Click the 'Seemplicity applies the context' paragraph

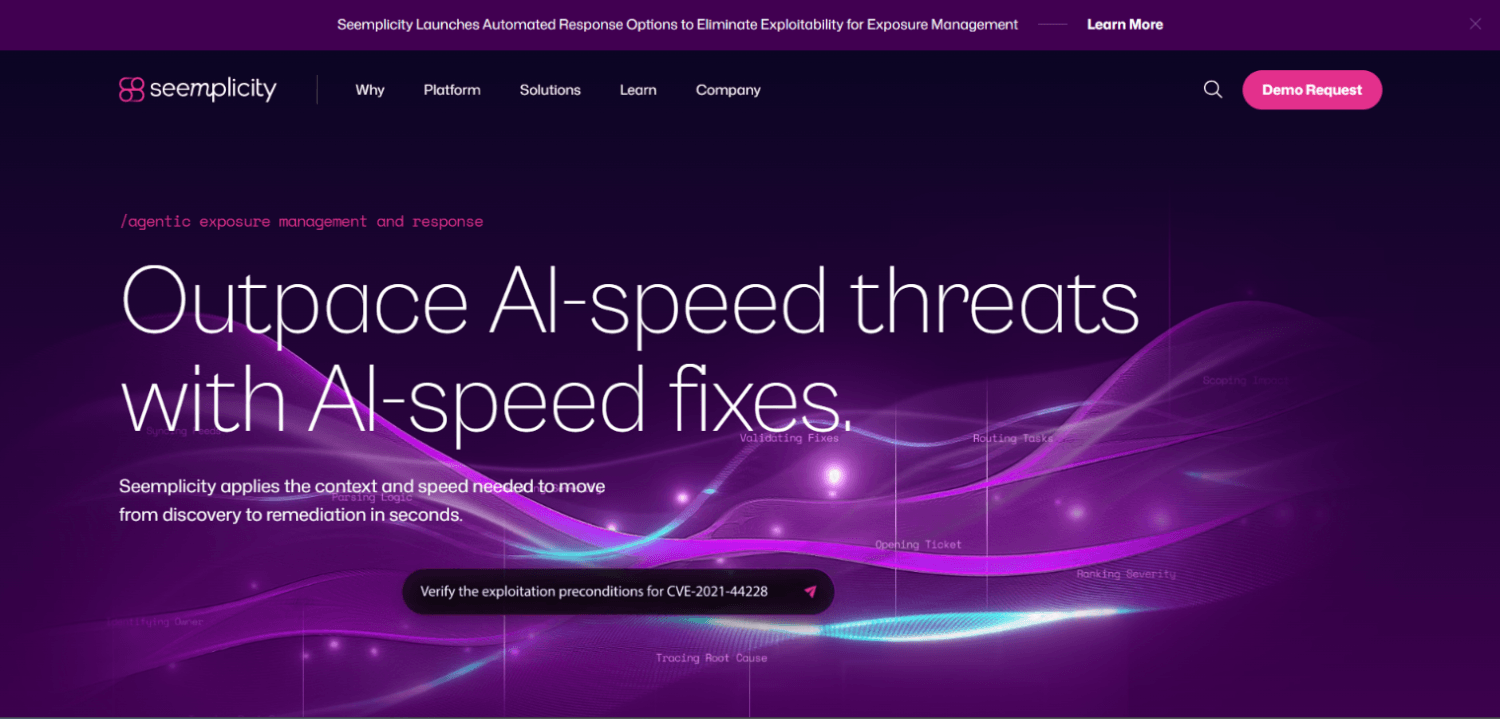click(x=362, y=500)
